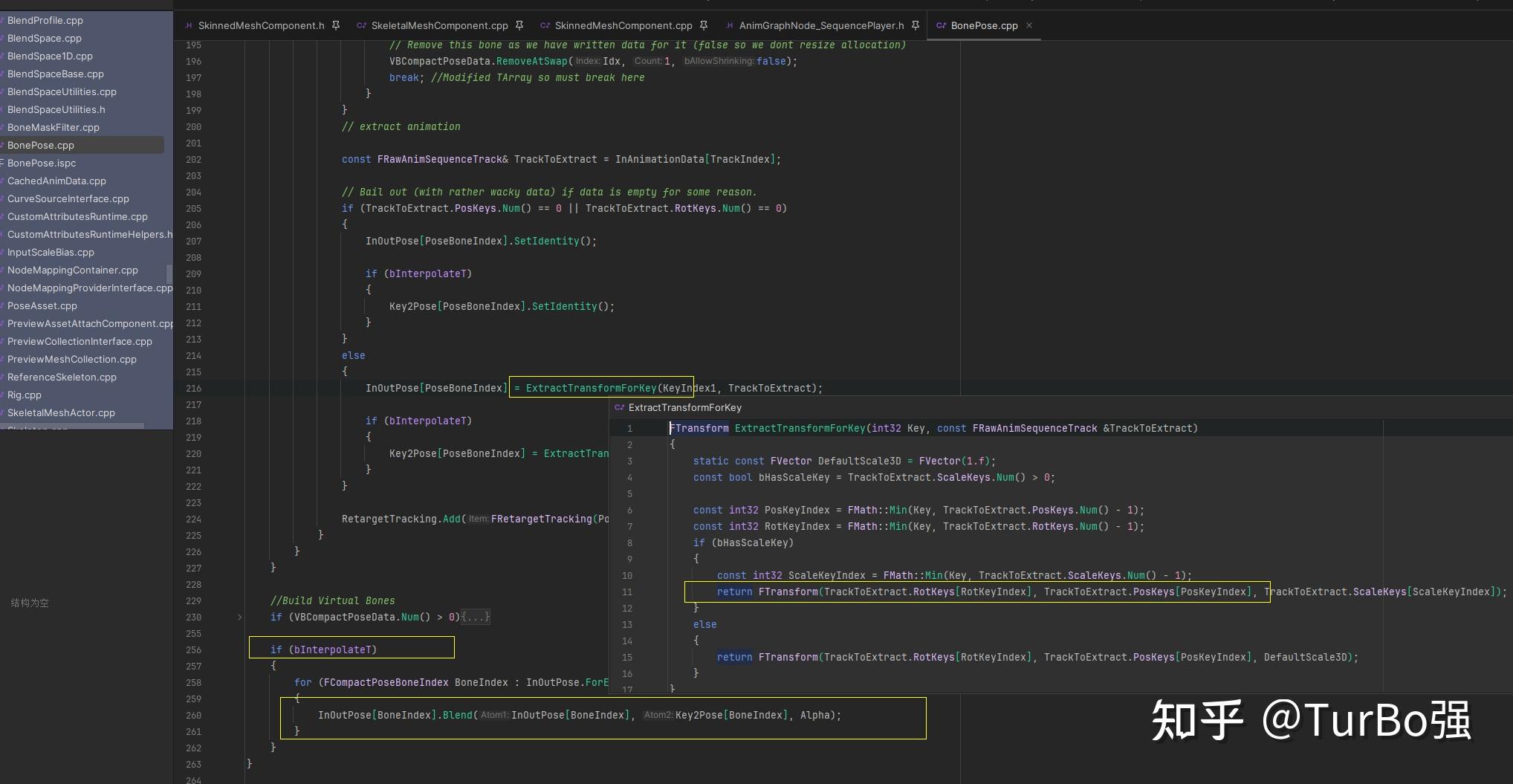The image size is (1513, 784).
Task: Open SkeletalMeshActor.cpp from the project tree
Action: pyautogui.click(x=61, y=412)
